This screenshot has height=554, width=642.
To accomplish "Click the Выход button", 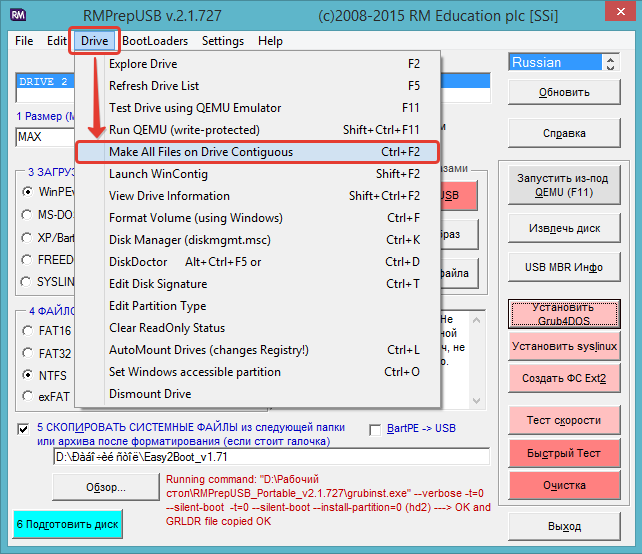I will [x=564, y=527].
